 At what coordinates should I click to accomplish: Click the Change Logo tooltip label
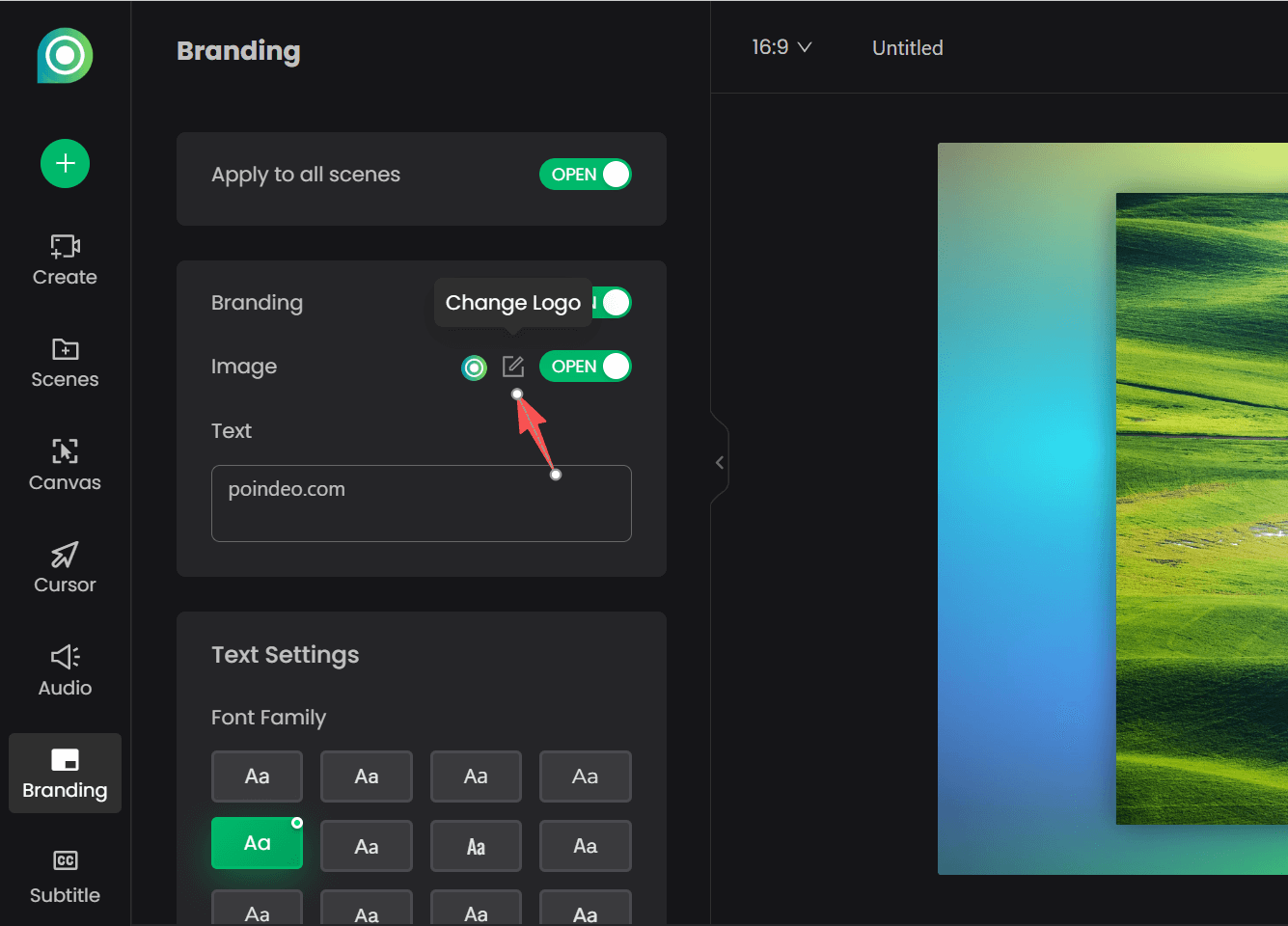[512, 302]
